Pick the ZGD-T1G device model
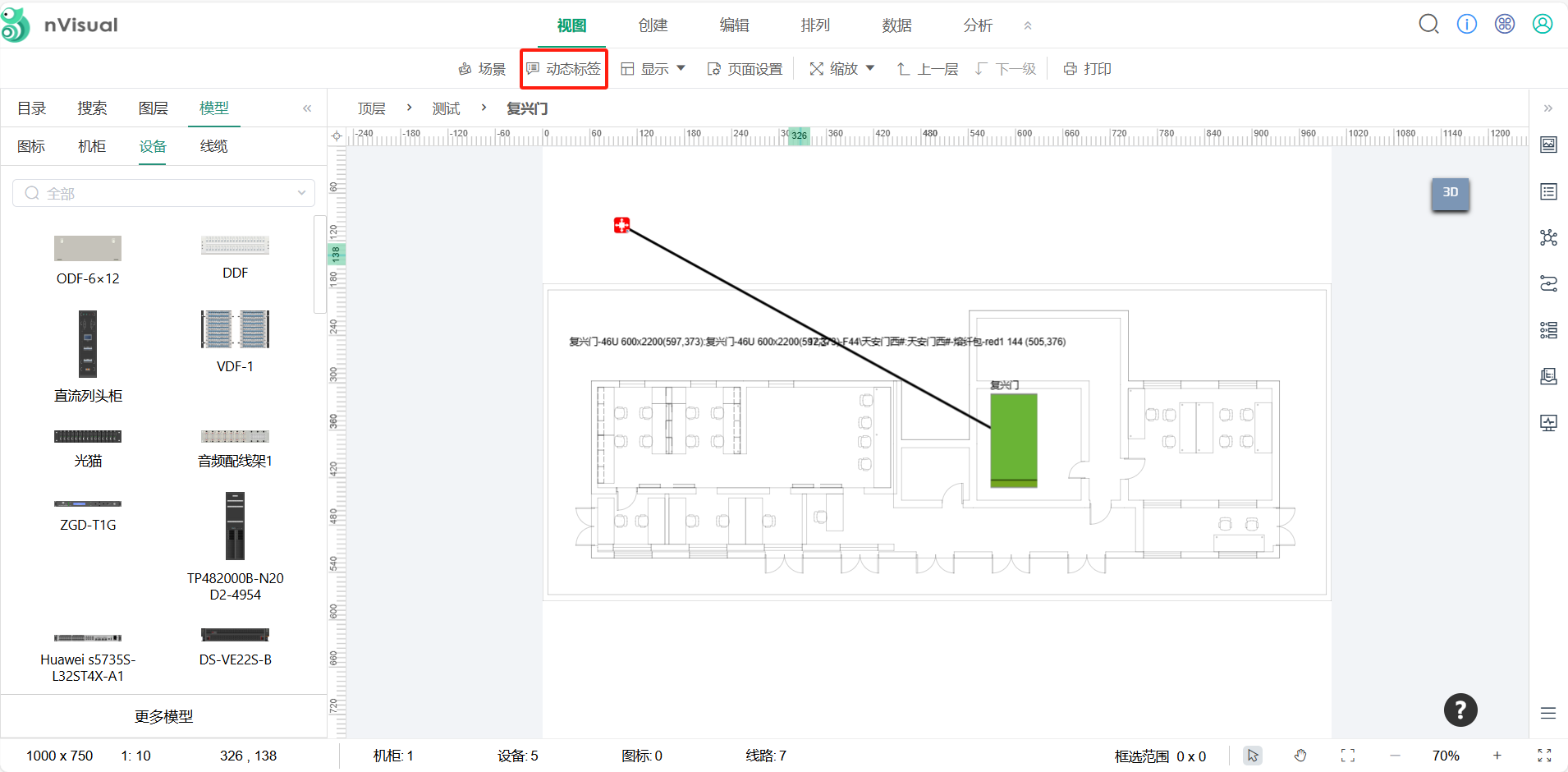This screenshot has height=772, width=1568. pyautogui.click(x=88, y=515)
